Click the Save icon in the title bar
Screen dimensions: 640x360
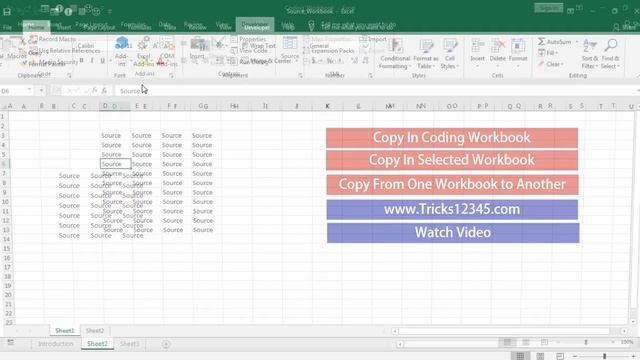point(7,11)
